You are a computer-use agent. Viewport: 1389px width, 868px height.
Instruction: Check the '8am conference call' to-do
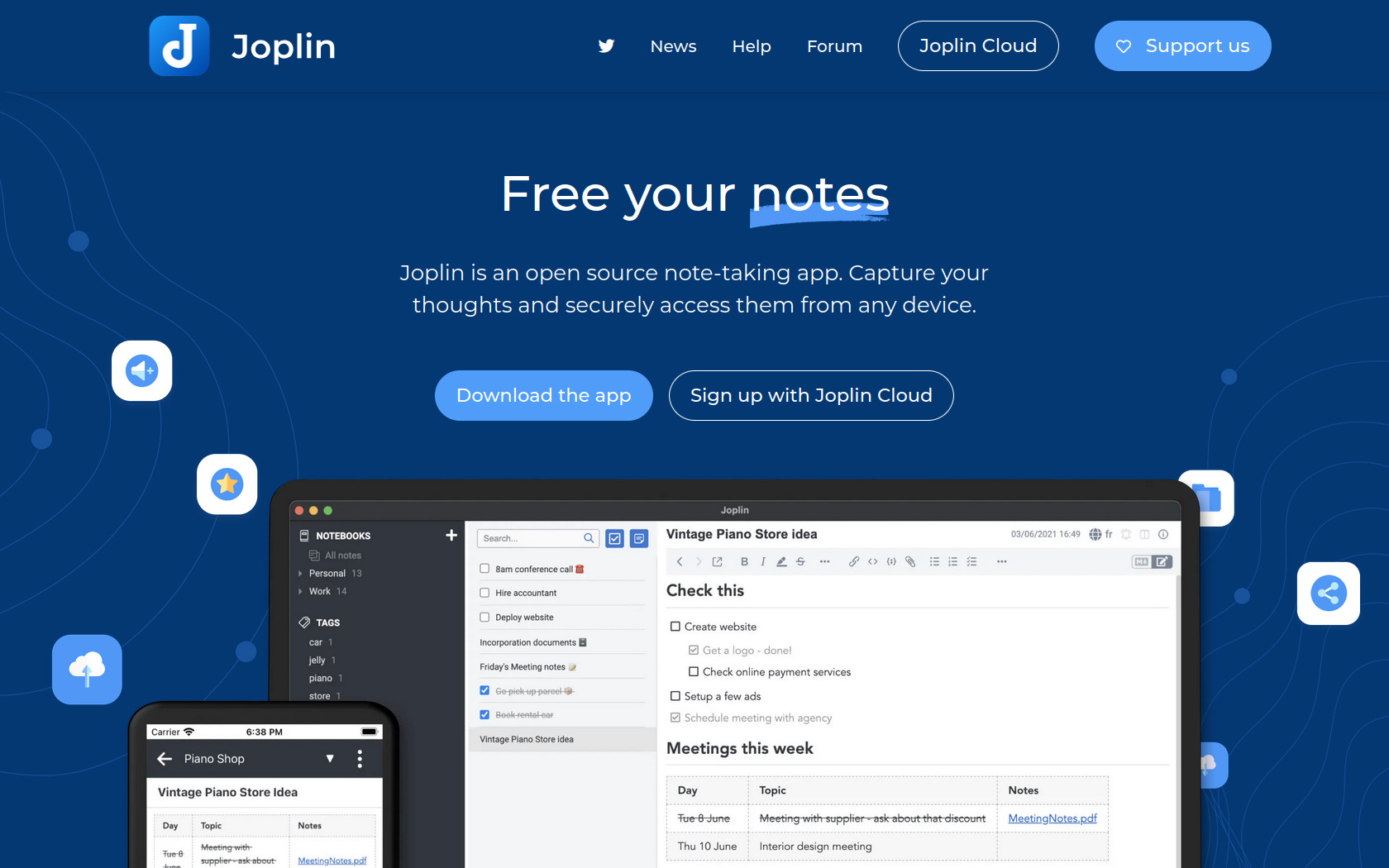click(x=484, y=569)
